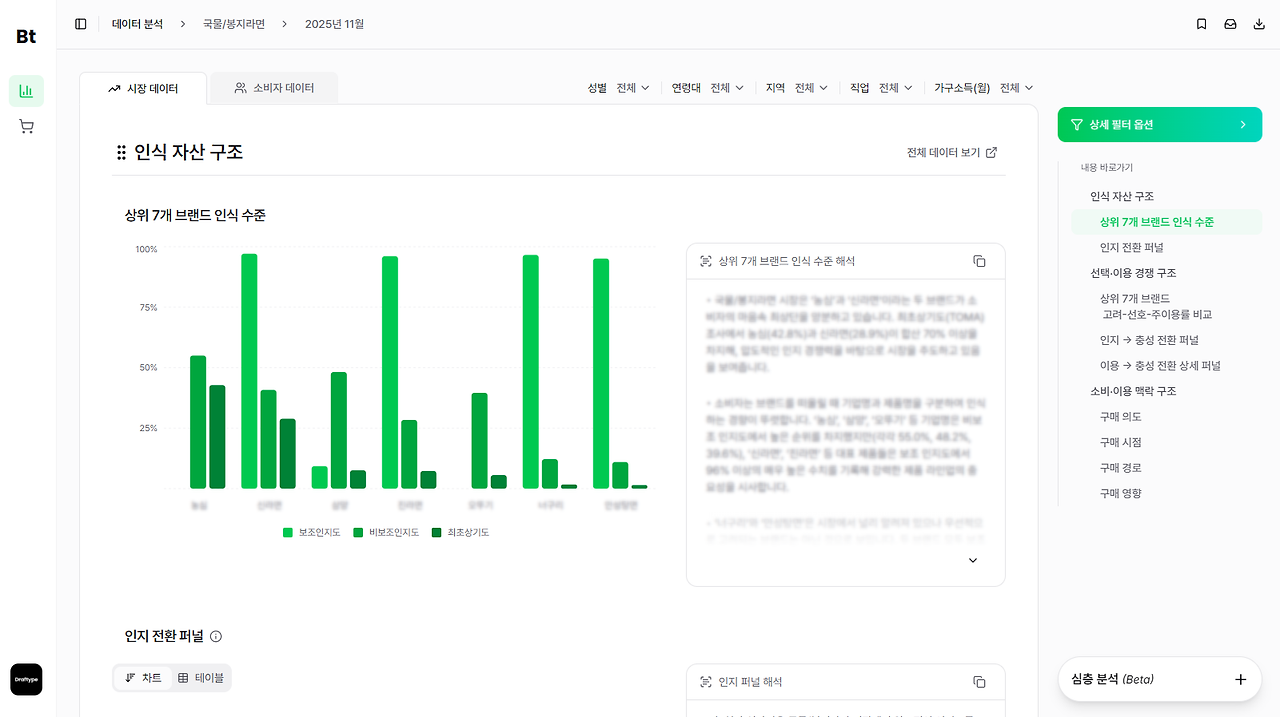
Task: Copy the 상위 7개 브랜드 인식 수준 해석 text
Action: coord(979,261)
